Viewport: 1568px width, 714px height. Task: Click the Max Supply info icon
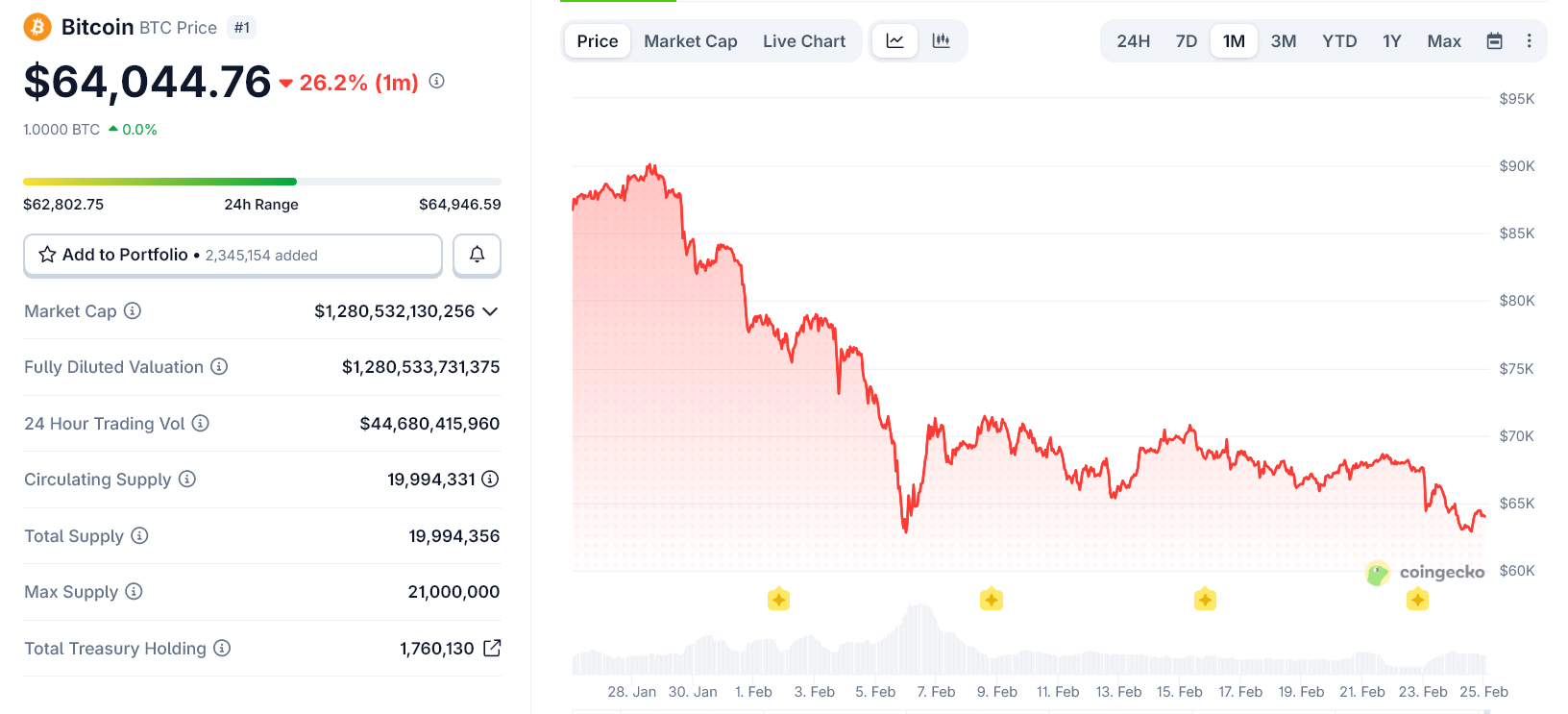pyautogui.click(x=134, y=591)
